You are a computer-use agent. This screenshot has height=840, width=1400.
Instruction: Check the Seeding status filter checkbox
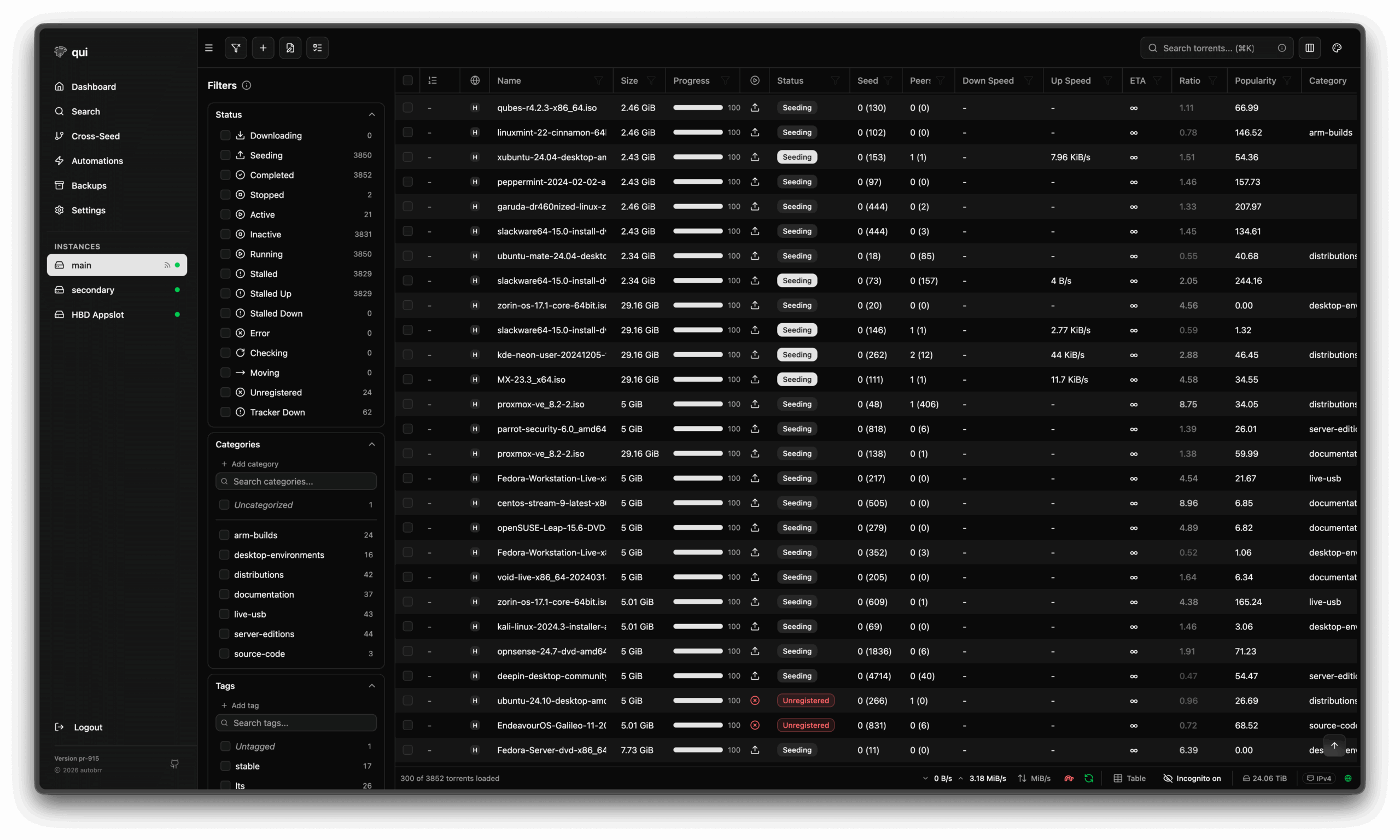[225, 155]
